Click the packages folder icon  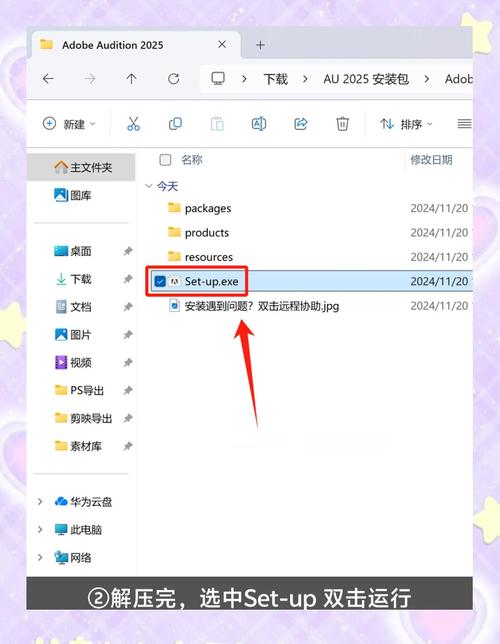[174, 208]
